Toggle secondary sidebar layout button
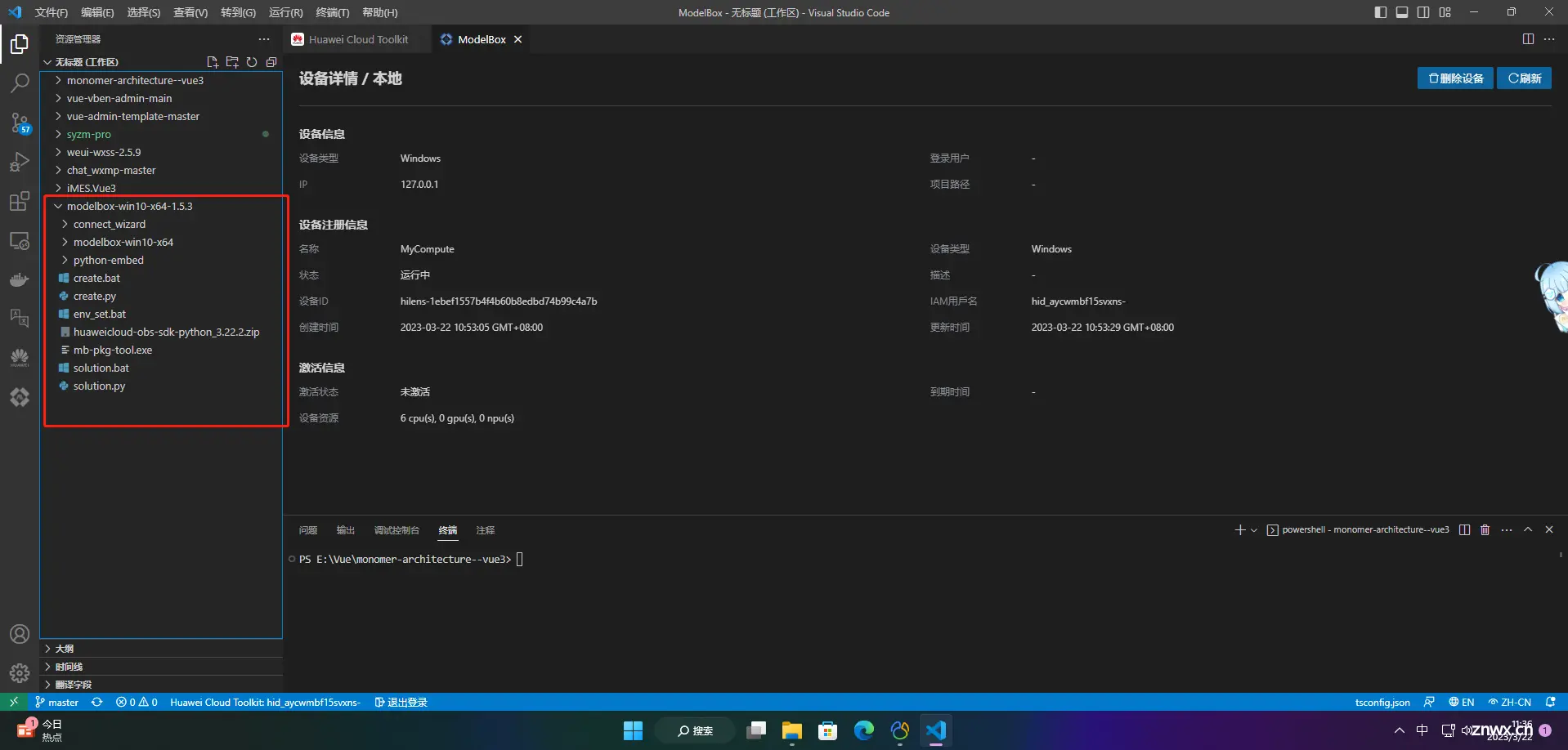This screenshot has height=750, width=1568. 1423,12
